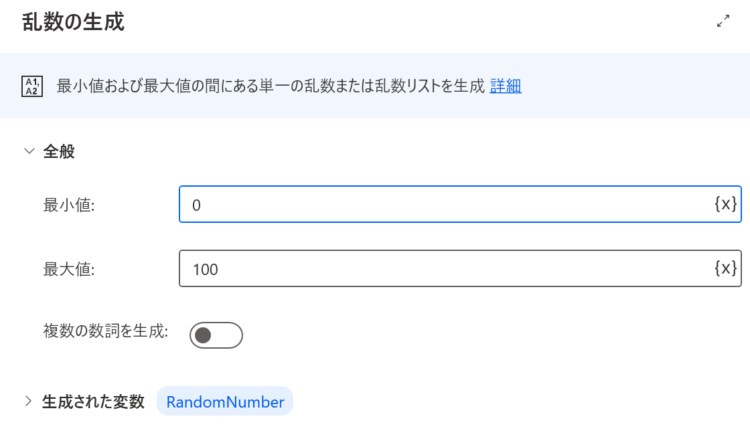Select the RandomNumber variable chip

coord(225,402)
